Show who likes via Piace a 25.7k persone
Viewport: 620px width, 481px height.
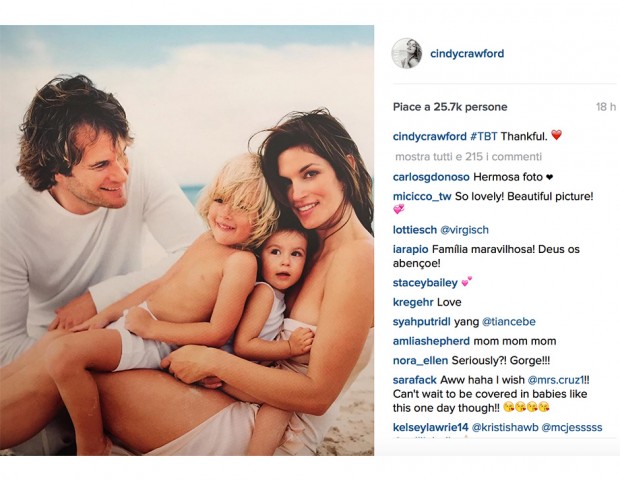[450, 107]
